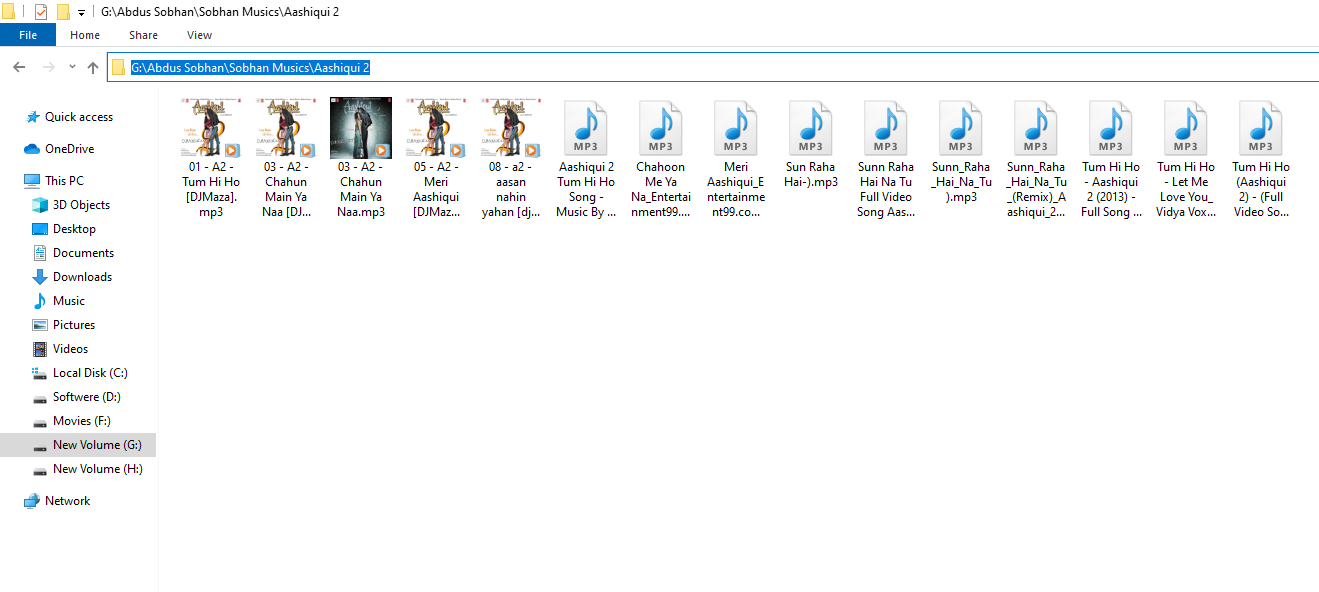The image size is (1319, 592).
Task: Select Sunn_Raha_Hai_Na_Tu_(Remix) MP3 icon
Action: [x=1036, y=127]
